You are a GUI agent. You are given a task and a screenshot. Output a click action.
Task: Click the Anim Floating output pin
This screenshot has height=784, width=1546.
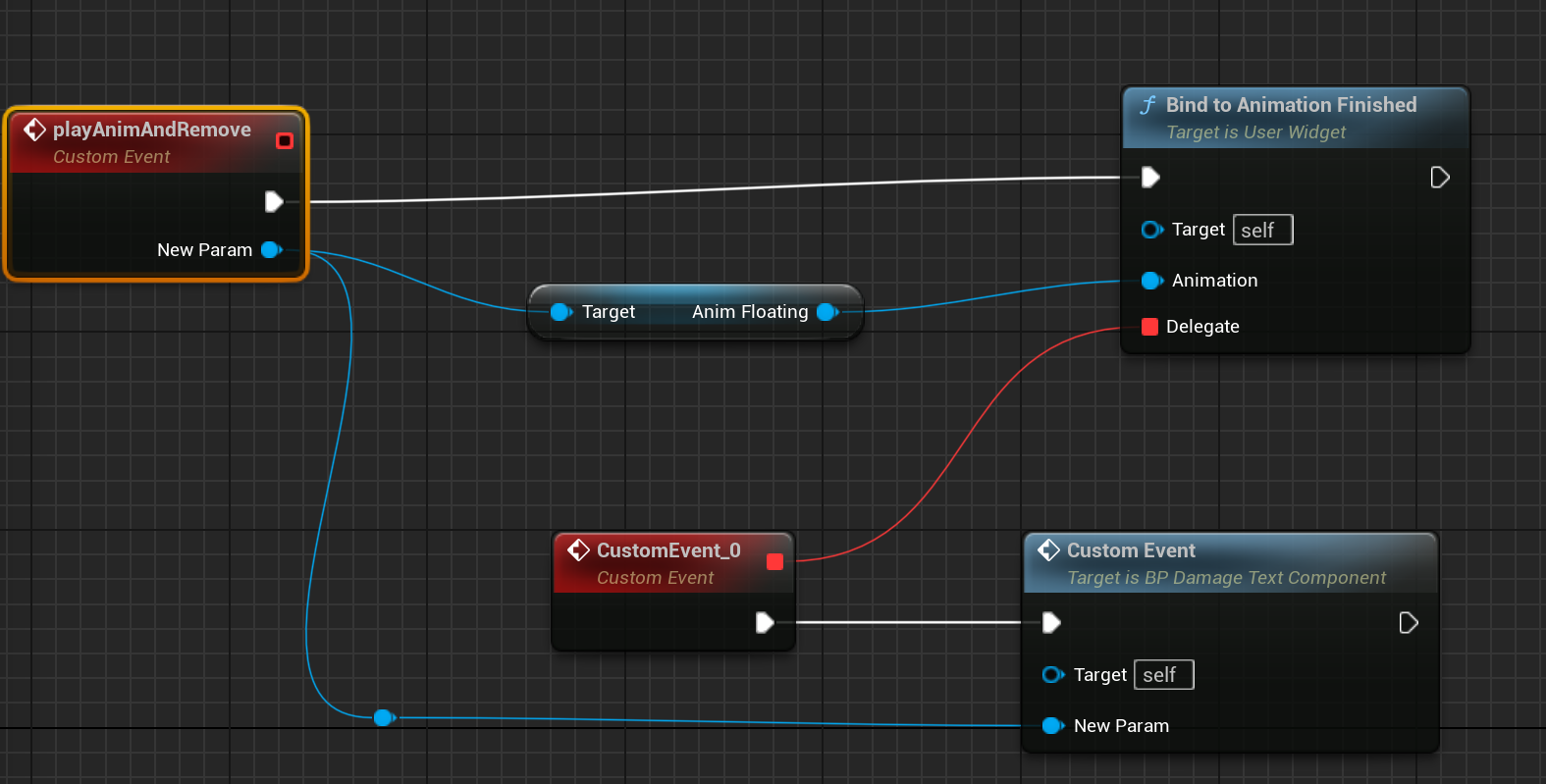click(x=827, y=312)
